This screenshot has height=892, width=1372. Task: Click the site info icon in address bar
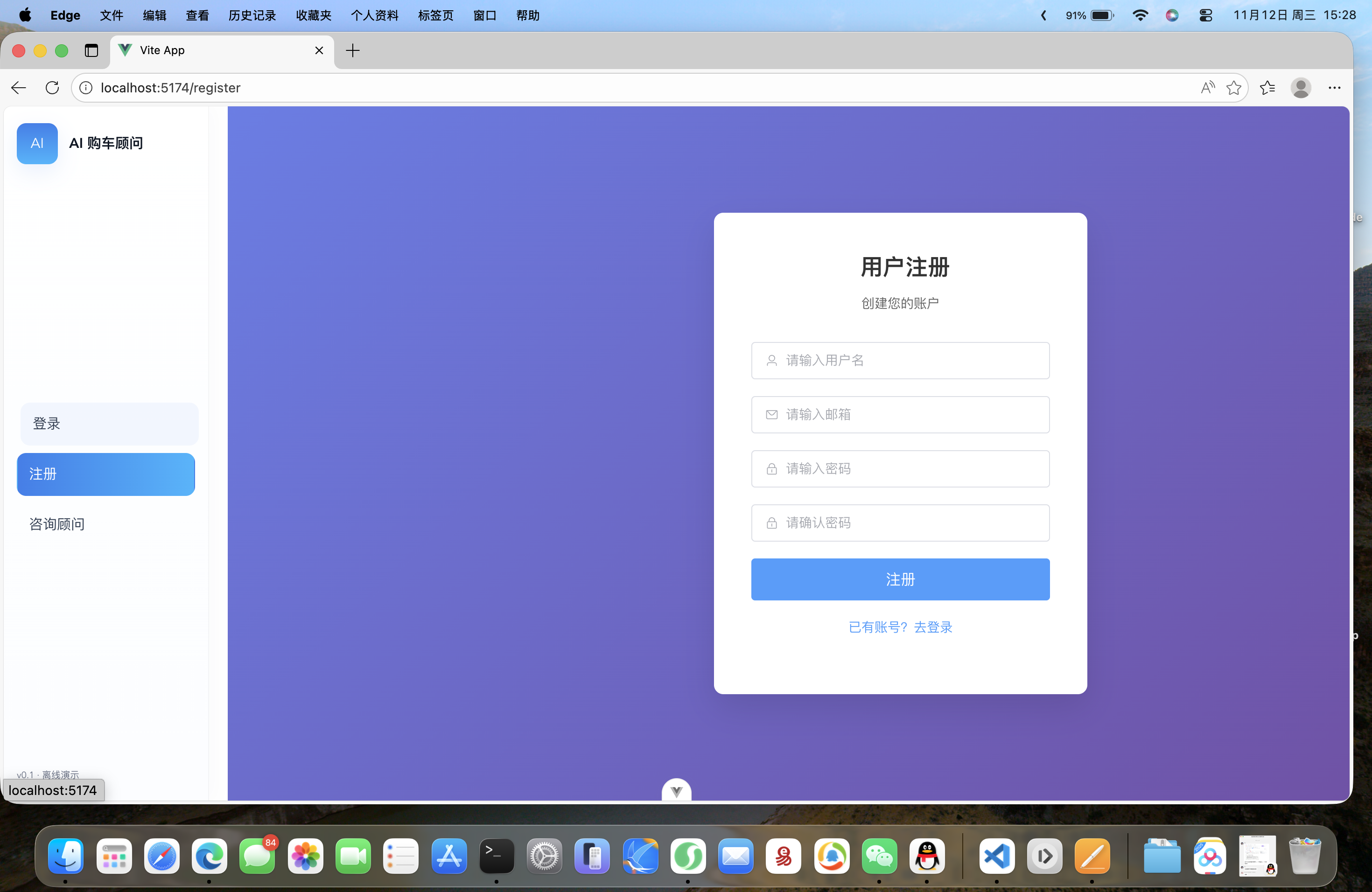coord(86,88)
